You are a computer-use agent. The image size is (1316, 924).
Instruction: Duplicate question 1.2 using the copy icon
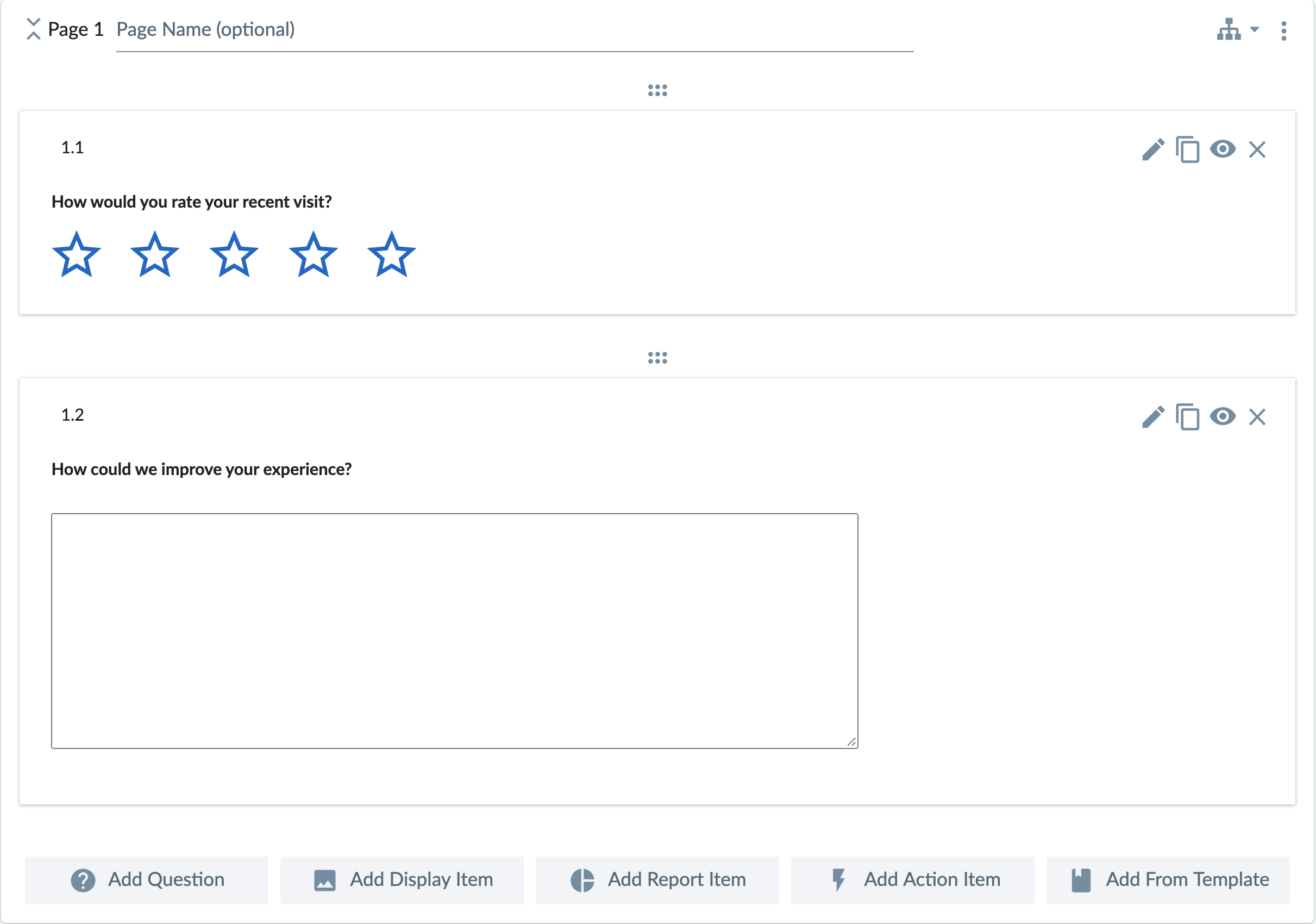pyautogui.click(x=1187, y=417)
